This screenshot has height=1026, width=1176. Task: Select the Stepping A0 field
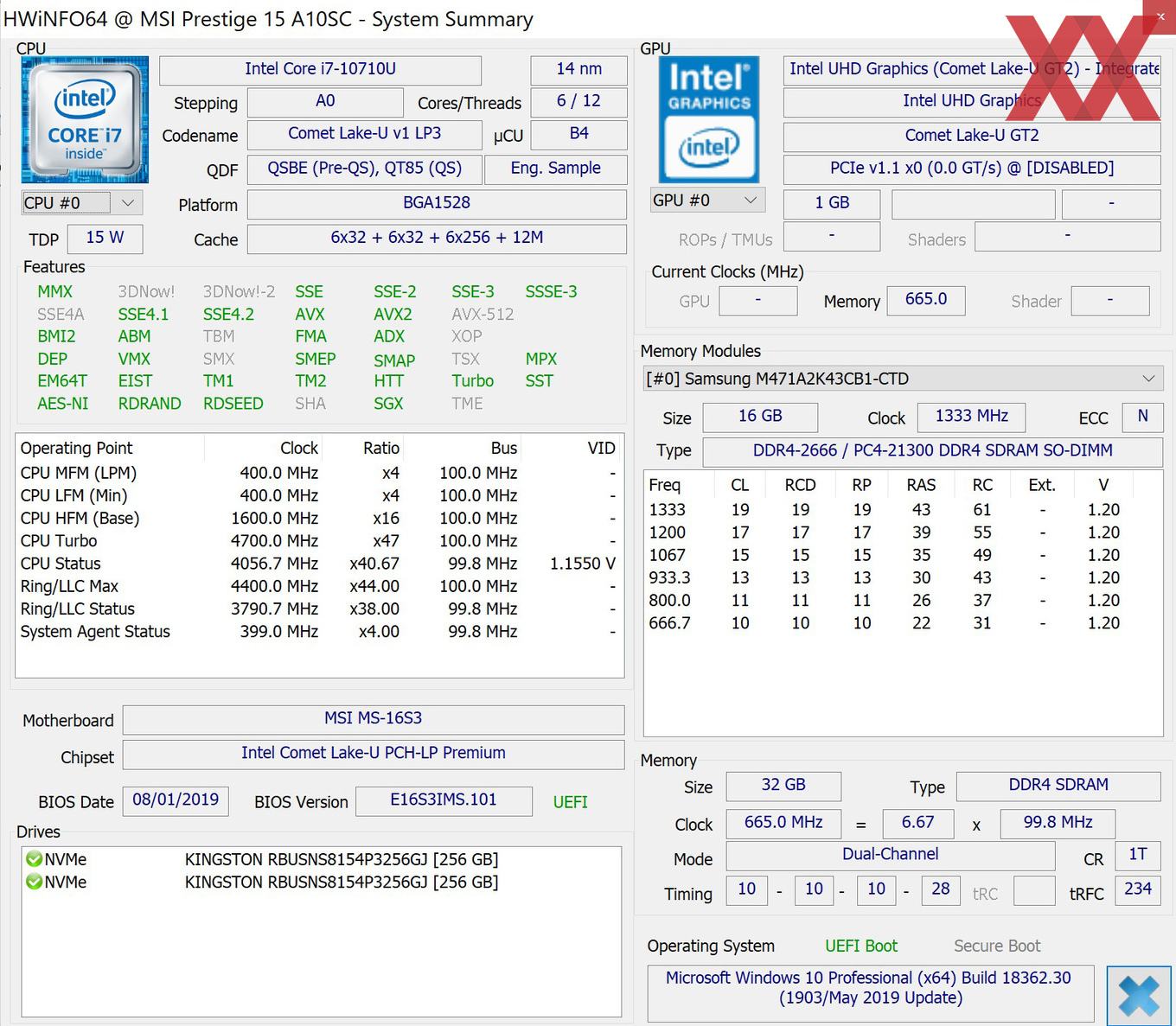[325, 101]
